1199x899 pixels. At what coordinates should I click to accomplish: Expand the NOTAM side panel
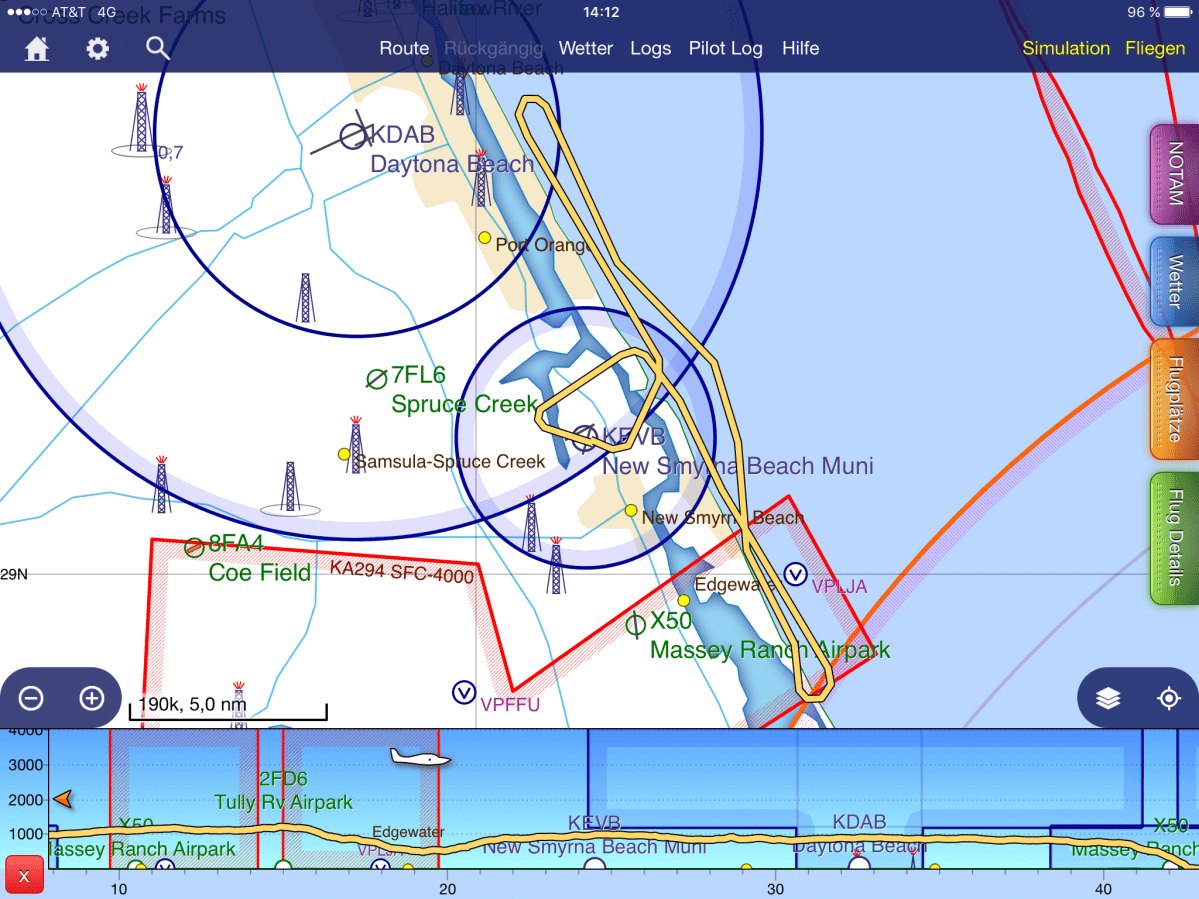click(x=1174, y=174)
